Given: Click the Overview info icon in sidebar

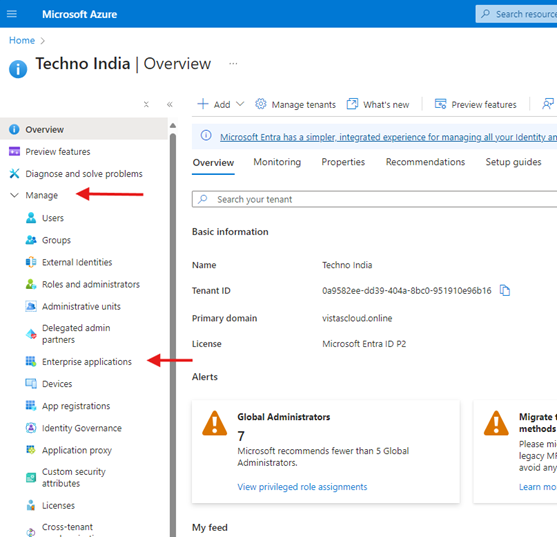Looking at the screenshot, I should [x=14, y=129].
